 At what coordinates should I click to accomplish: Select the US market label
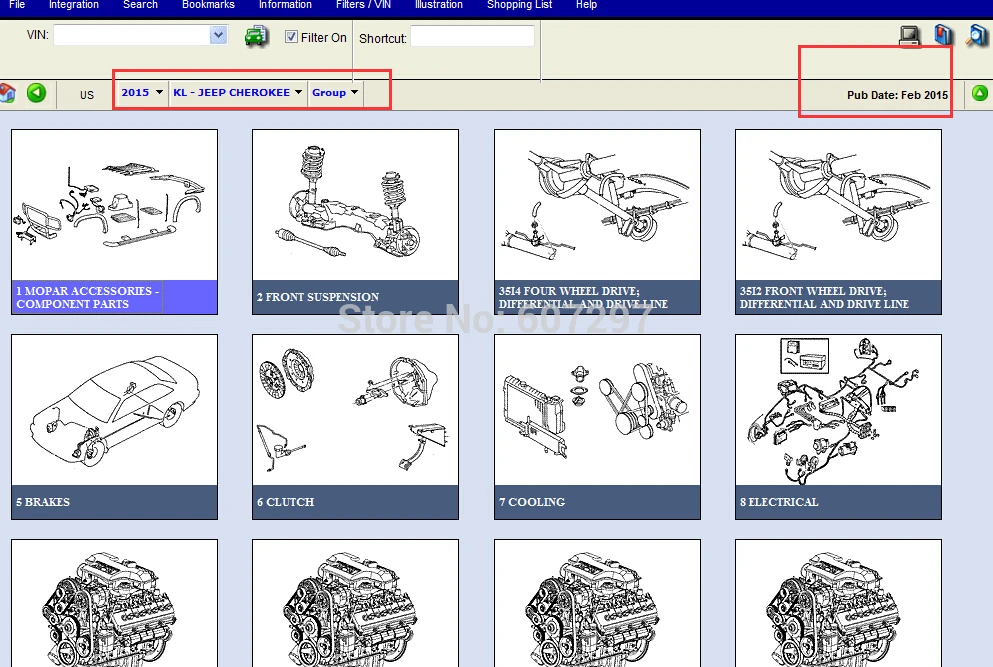(87, 95)
